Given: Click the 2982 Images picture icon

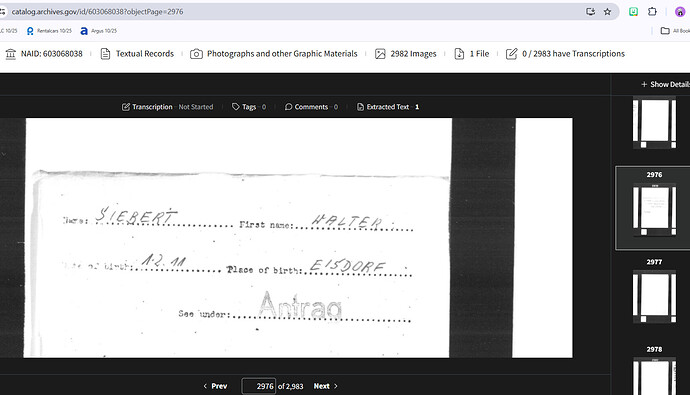Looking at the screenshot, I should pyautogui.click(x=380, y=54).
